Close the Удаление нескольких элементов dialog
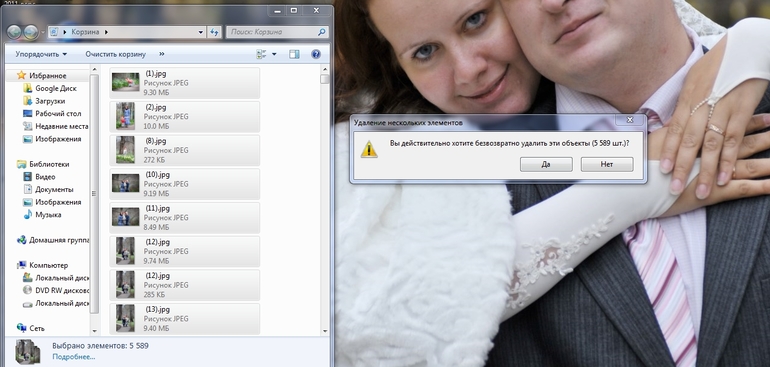 pos(630,119)
